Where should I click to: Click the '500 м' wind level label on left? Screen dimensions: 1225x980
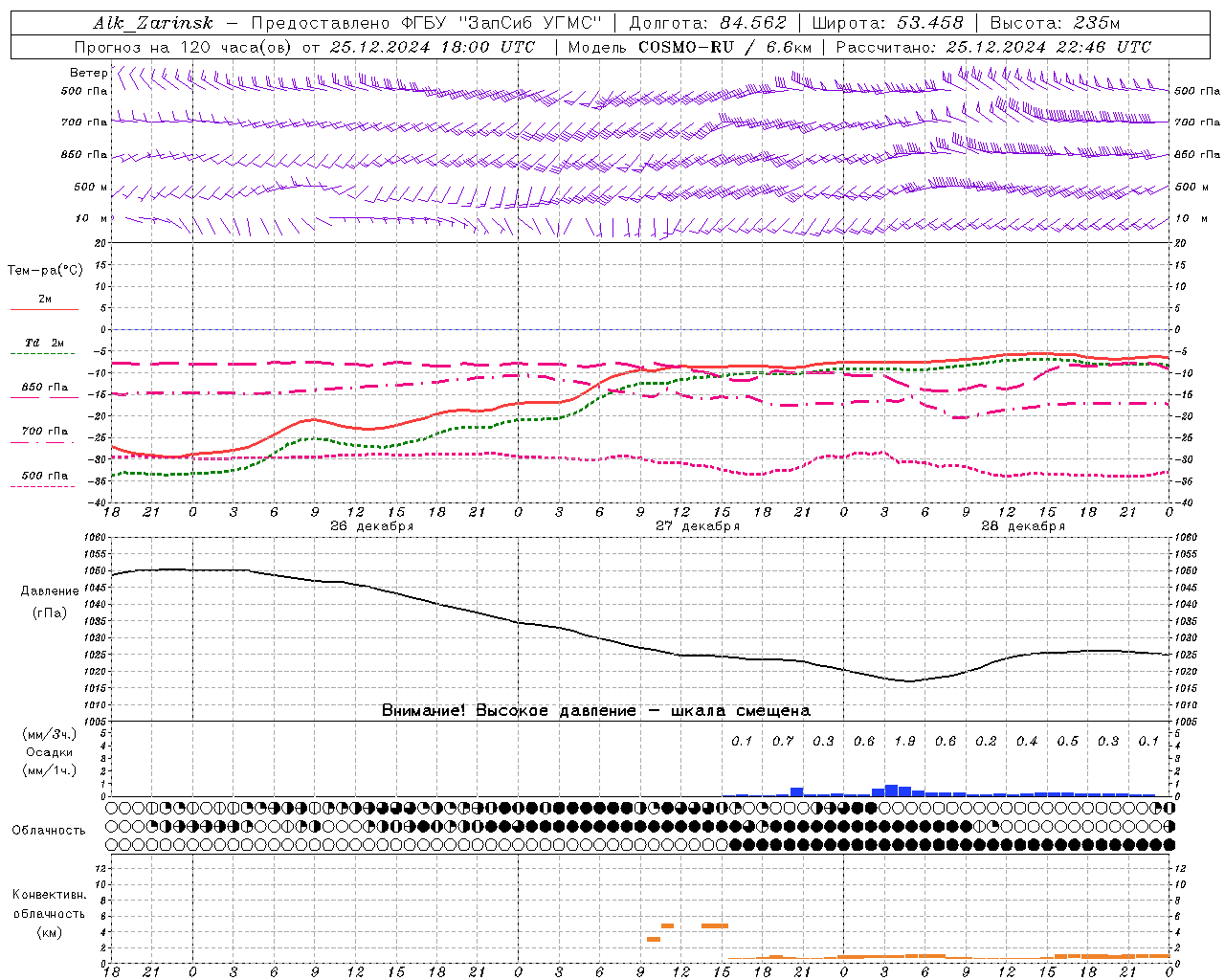91,187
